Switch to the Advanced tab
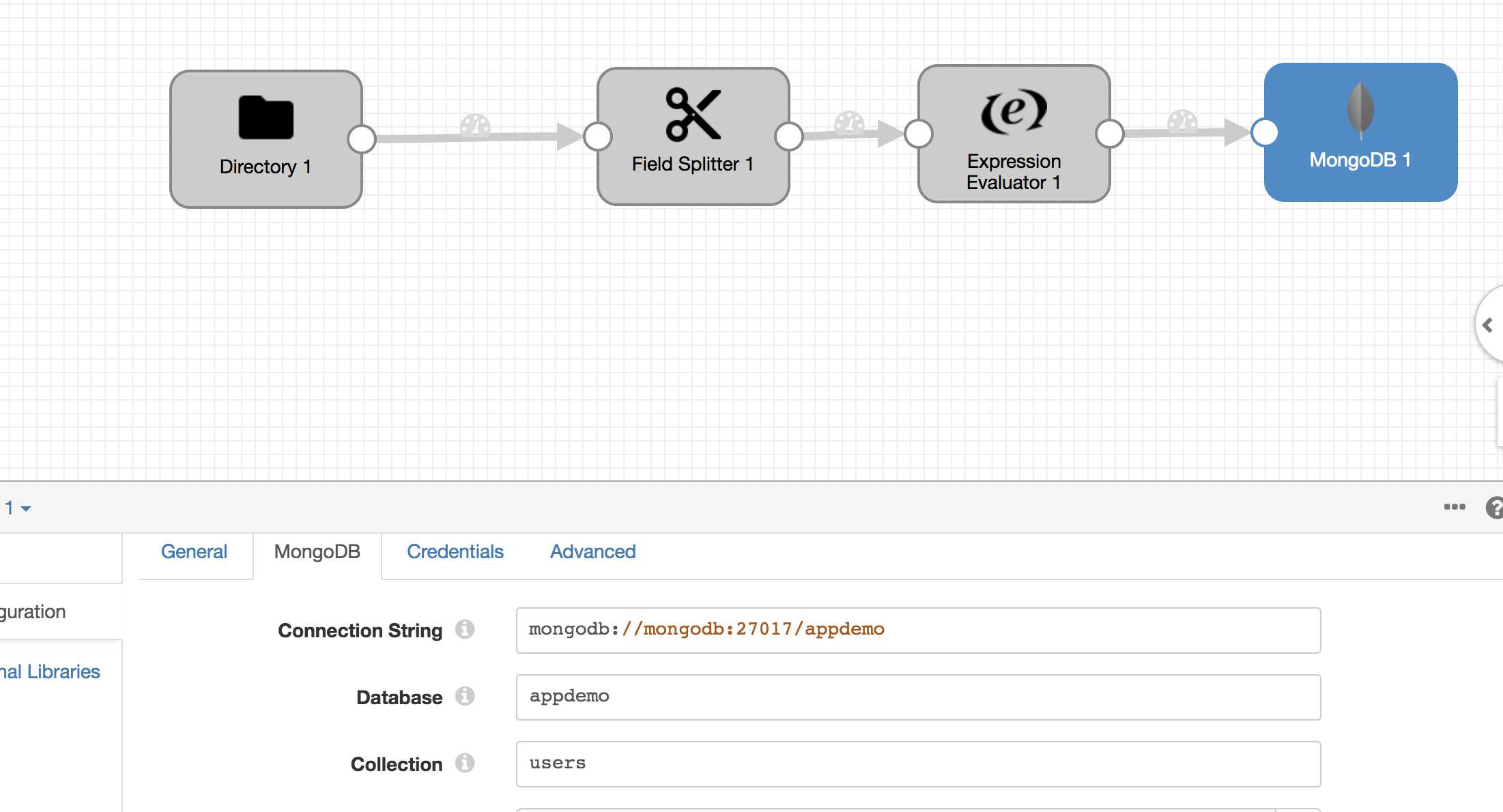The width and height of the screenshot is (1503, 812). click(x=592, y=551)
